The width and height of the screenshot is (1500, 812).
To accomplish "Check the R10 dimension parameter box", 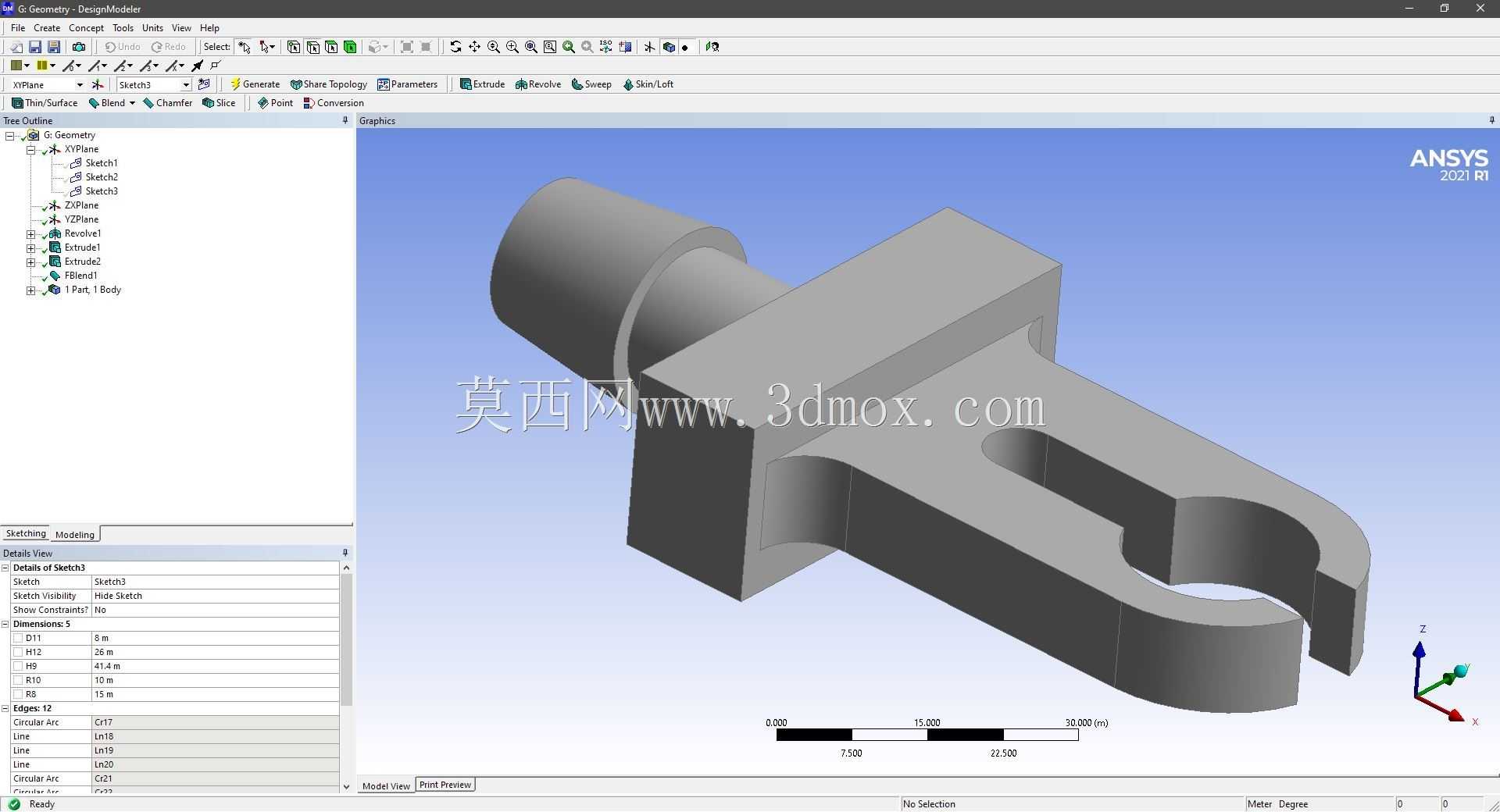I will (18, 680).
